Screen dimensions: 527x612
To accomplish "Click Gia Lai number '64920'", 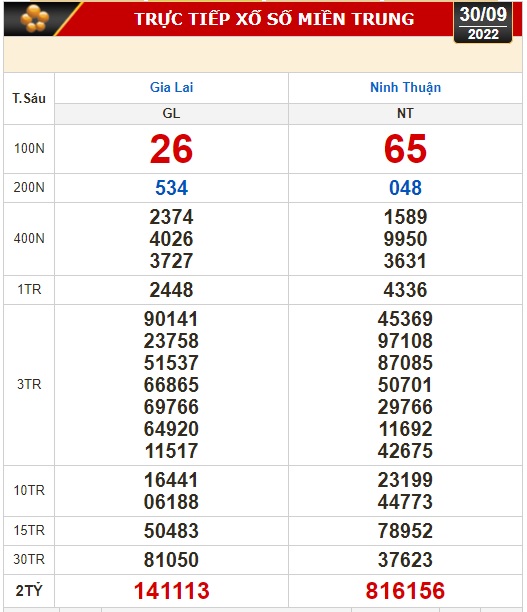I will pos(171,429).
